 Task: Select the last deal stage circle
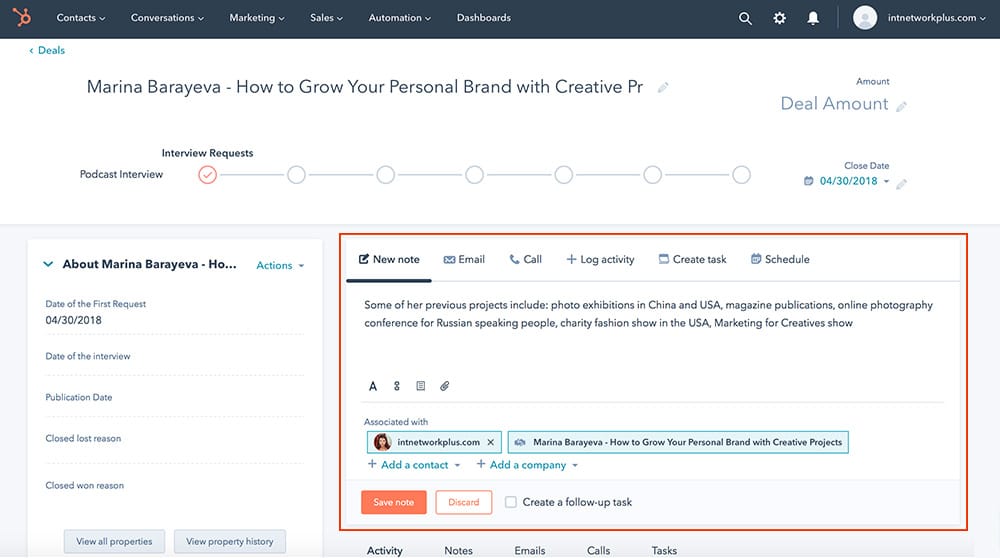741,174
